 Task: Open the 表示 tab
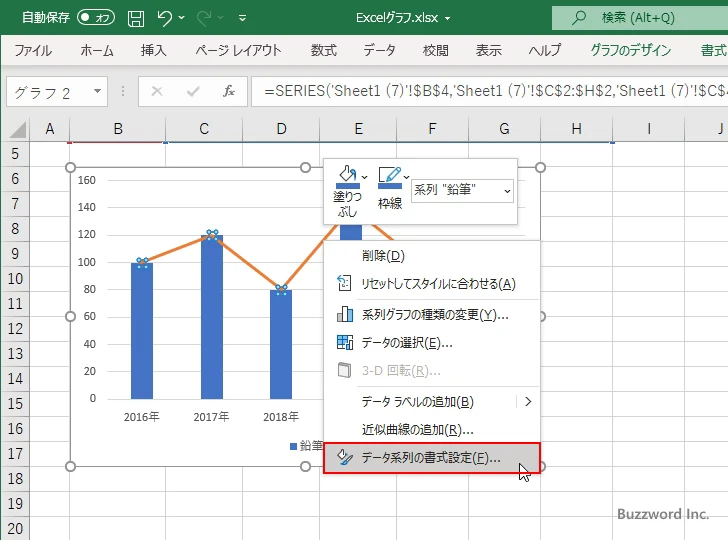[x=488, y=50]
